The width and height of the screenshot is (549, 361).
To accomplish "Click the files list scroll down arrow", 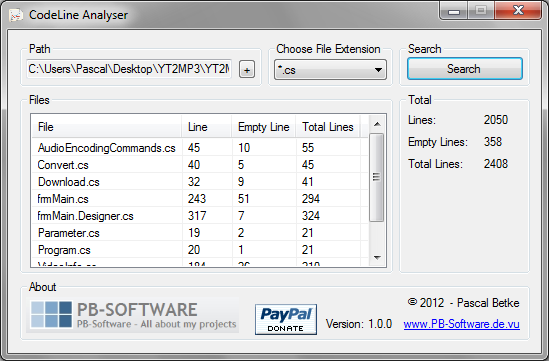I will (x=377, y=257).
